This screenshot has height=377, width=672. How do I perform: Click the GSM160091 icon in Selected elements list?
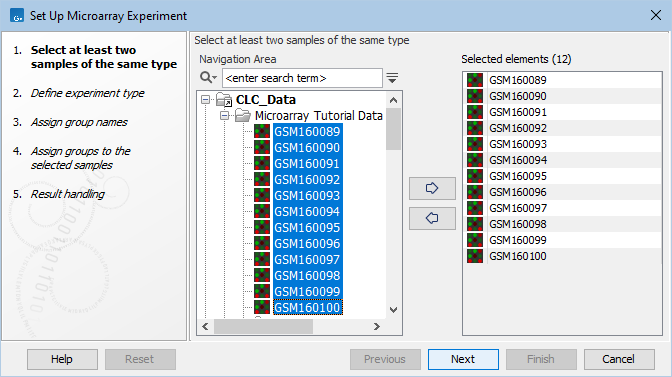(475, 112)
